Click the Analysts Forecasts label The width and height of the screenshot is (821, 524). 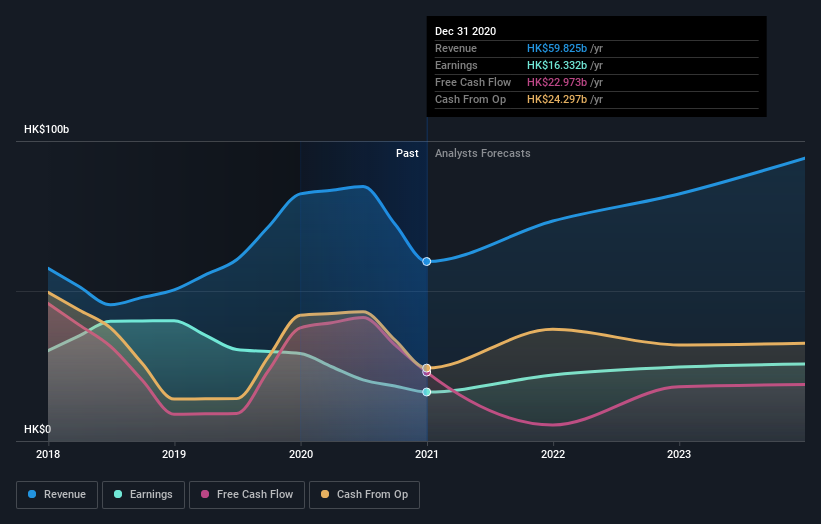pos(483,153)
